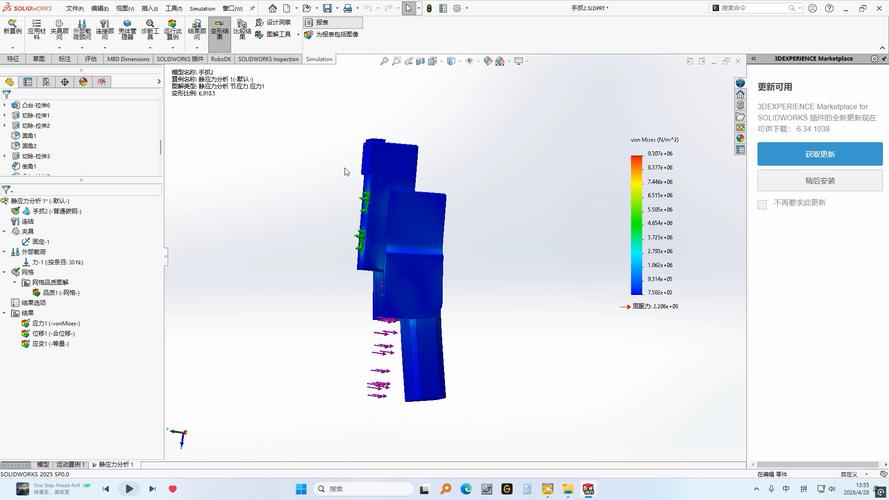The height and width of the screenshot is (500, 889).
Task: Open the 工具 menu in the menu bar
Action: pyautogui.click(x=173, y=9)
